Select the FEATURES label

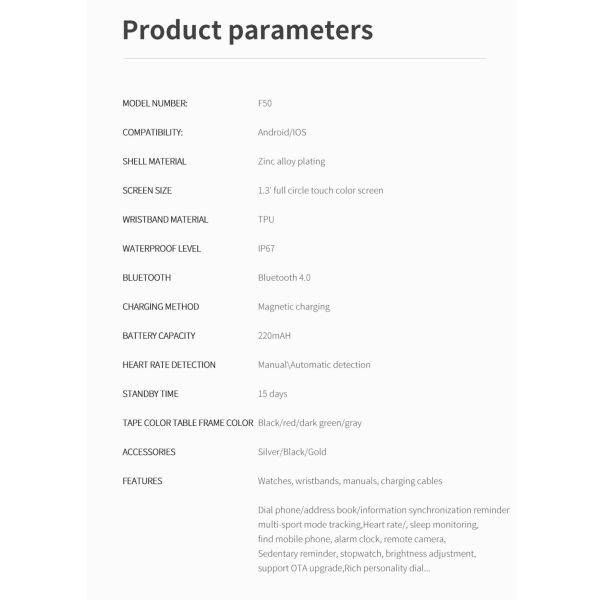pyautogui.click(x=142, y=480)
